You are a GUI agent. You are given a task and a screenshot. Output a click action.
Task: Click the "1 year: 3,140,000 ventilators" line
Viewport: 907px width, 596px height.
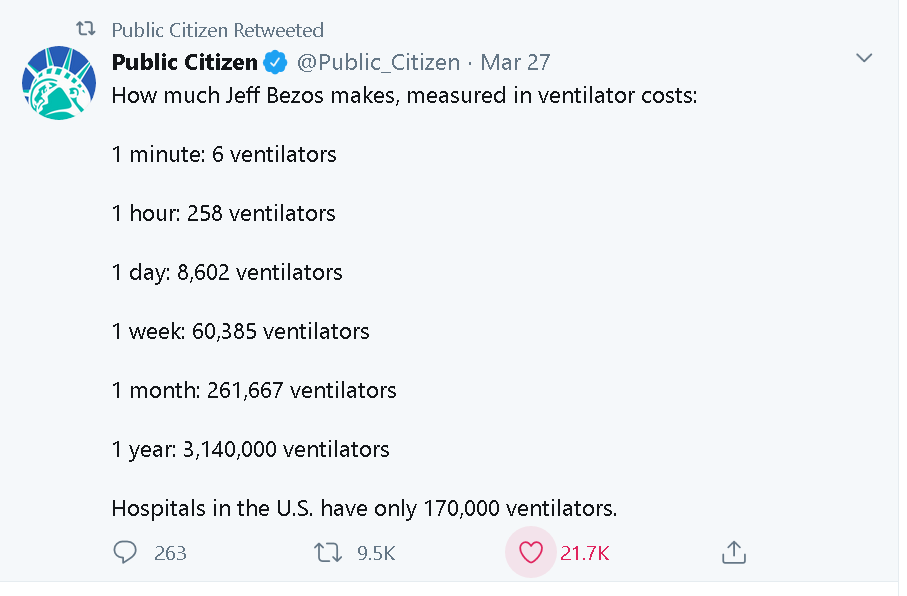point(250,450)
